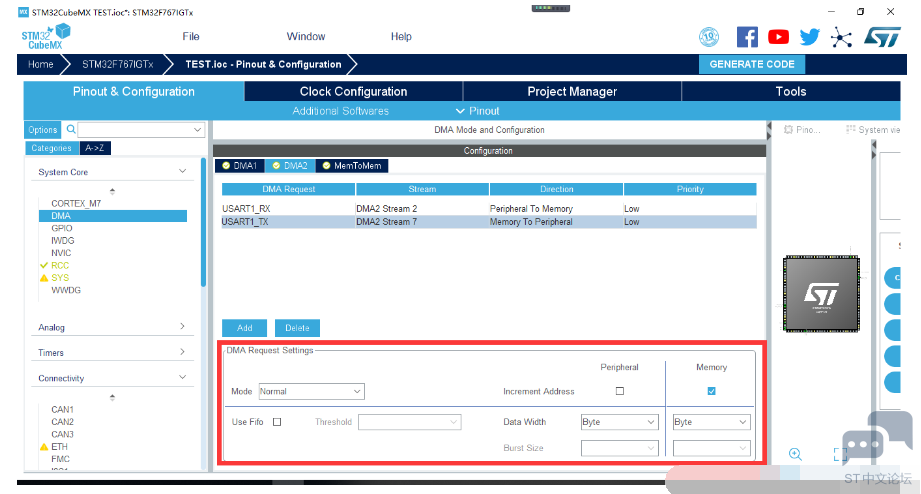921x494 pixels.
Task: Select the DMA2 tab
Action: (291, 166)
